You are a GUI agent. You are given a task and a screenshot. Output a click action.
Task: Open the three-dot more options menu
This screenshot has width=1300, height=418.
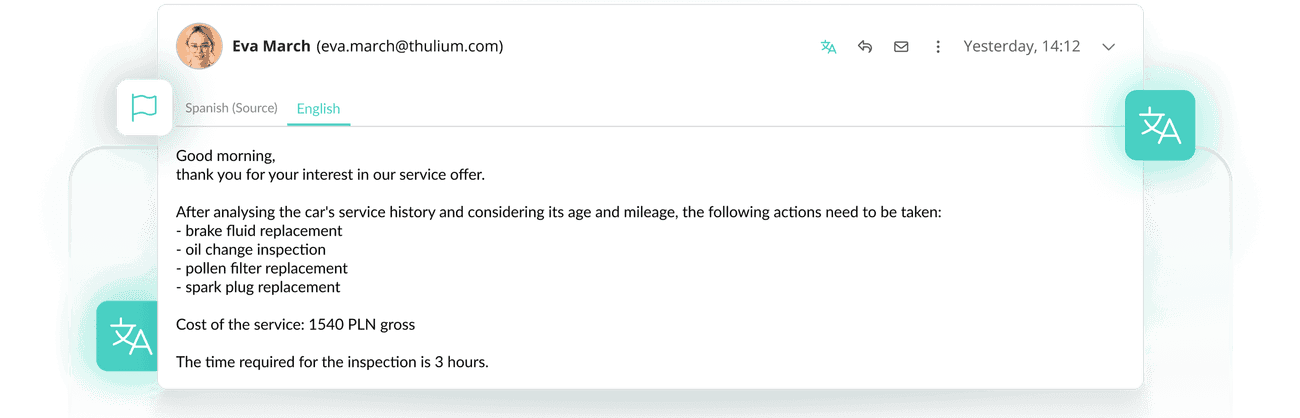pos(937,47)
